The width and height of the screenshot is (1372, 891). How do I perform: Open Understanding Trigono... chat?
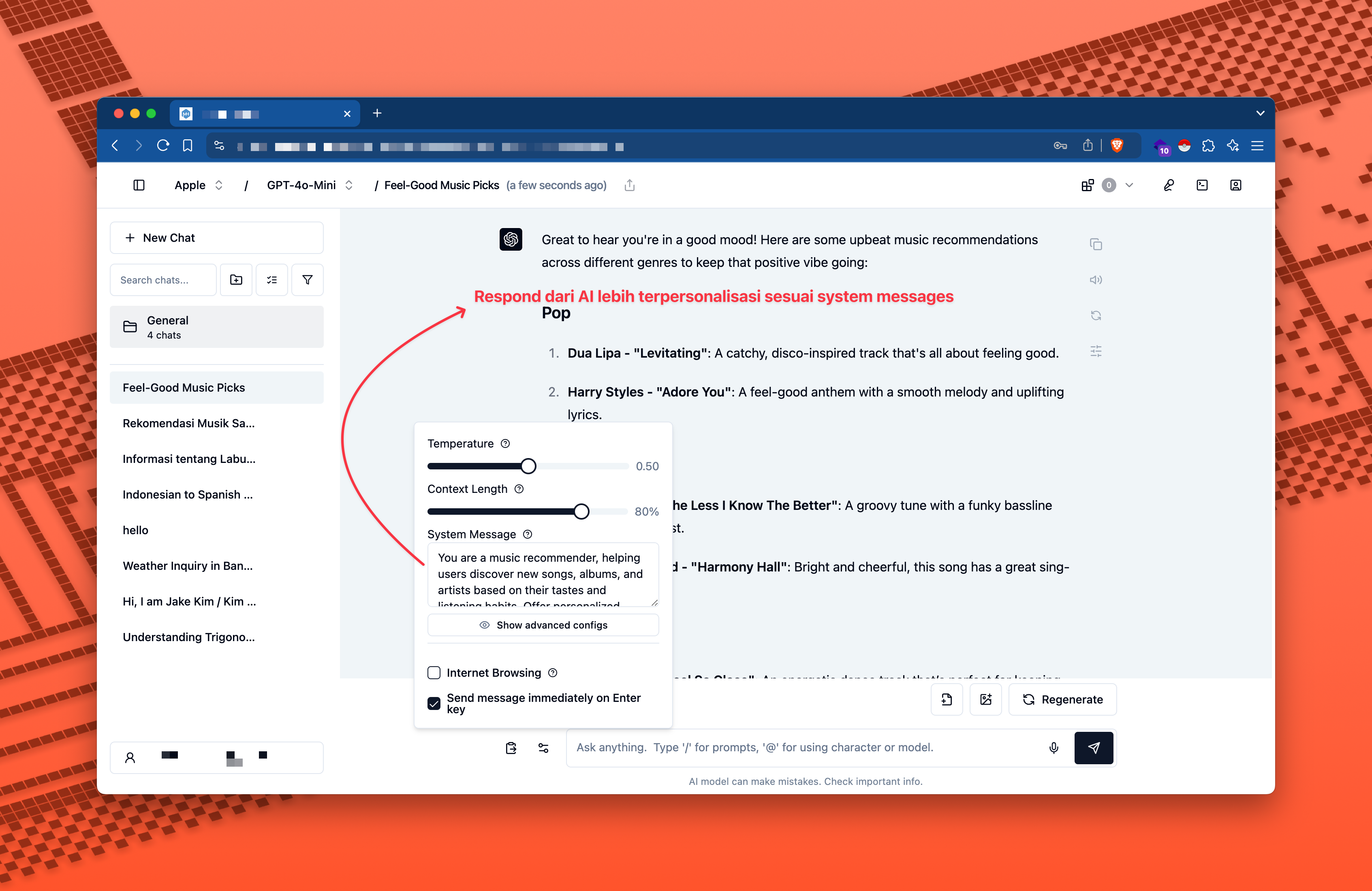(x=217, y=637)
